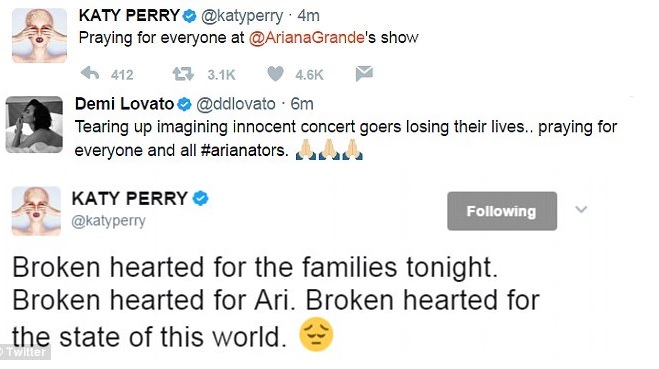659x369 pixels.
Task: Click Demi Lovato's verified badge
Action: tap(184, 104)
